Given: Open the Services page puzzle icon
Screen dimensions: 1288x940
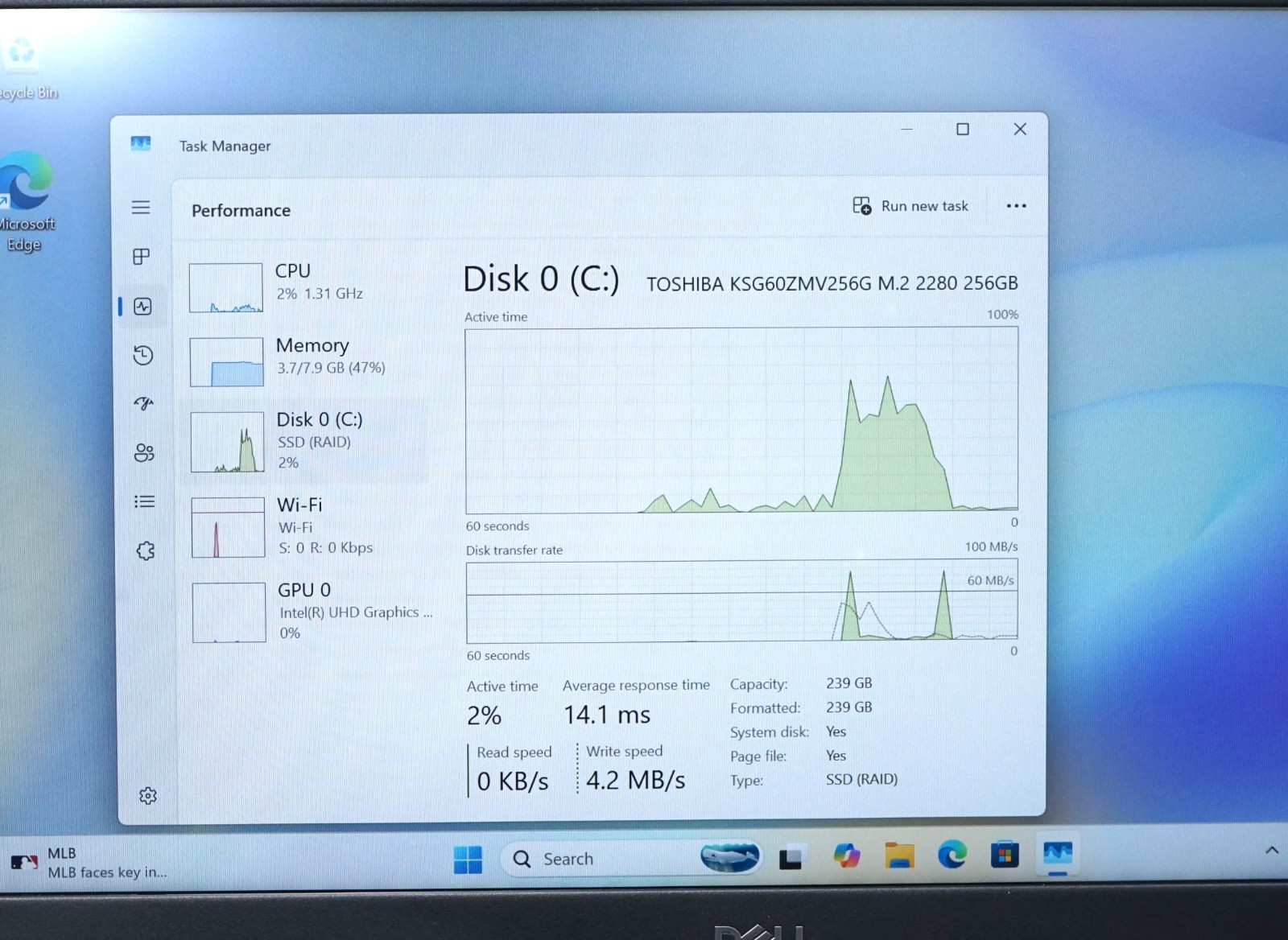Looking at the screenshot, I should [146, 550].
